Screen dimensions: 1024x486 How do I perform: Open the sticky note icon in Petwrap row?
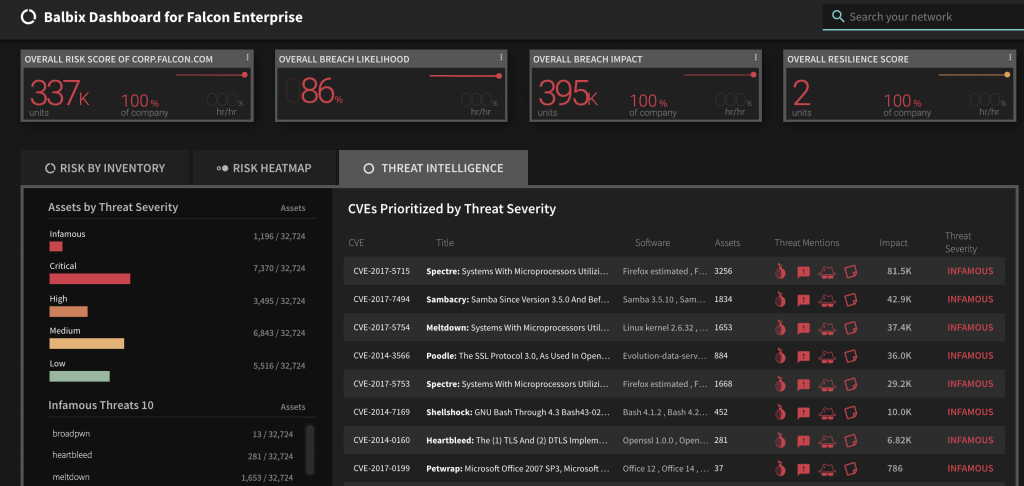click(x=850, y=468)
